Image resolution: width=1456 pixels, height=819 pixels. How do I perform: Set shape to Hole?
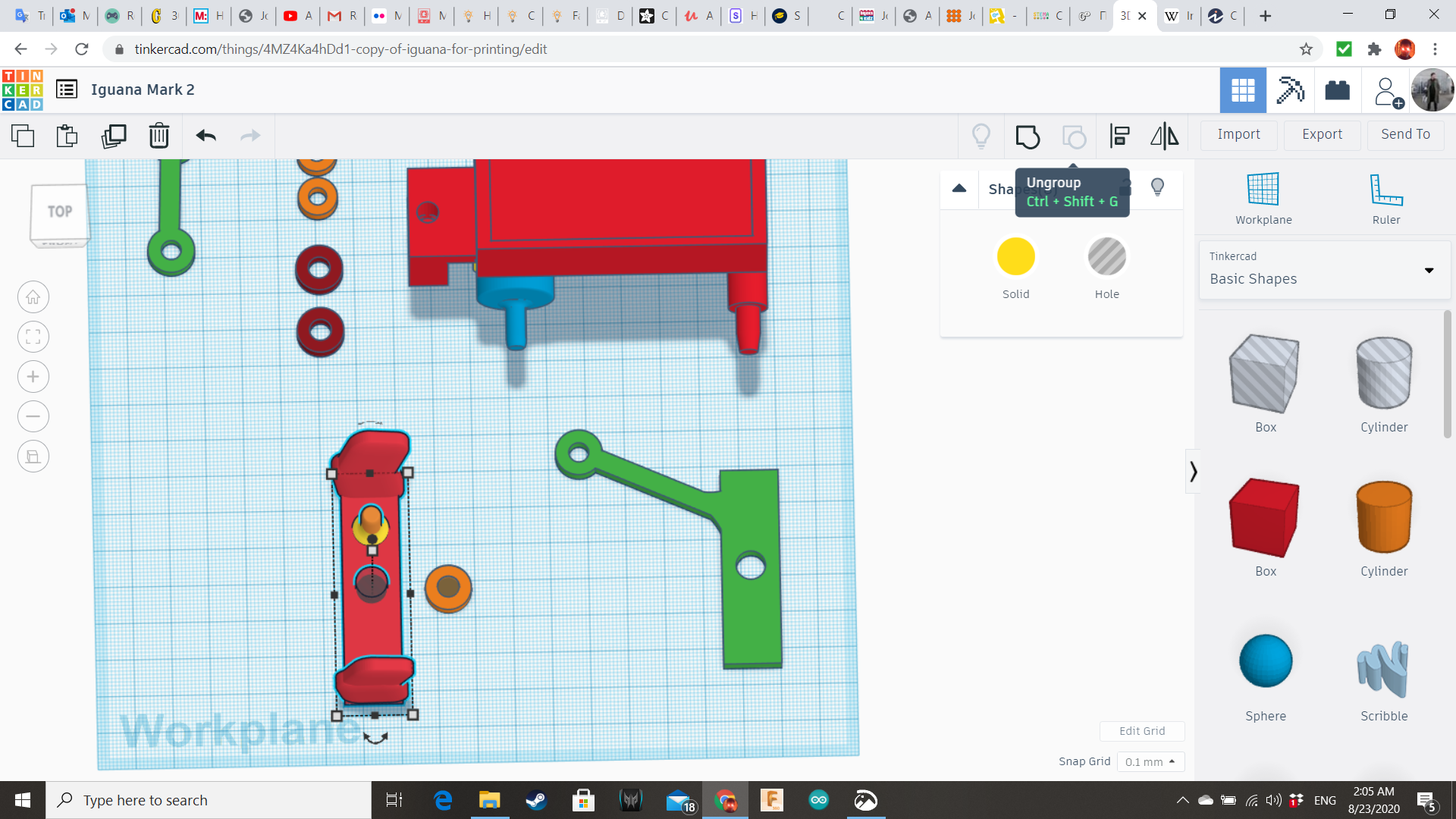click(x=1106, y=257)
